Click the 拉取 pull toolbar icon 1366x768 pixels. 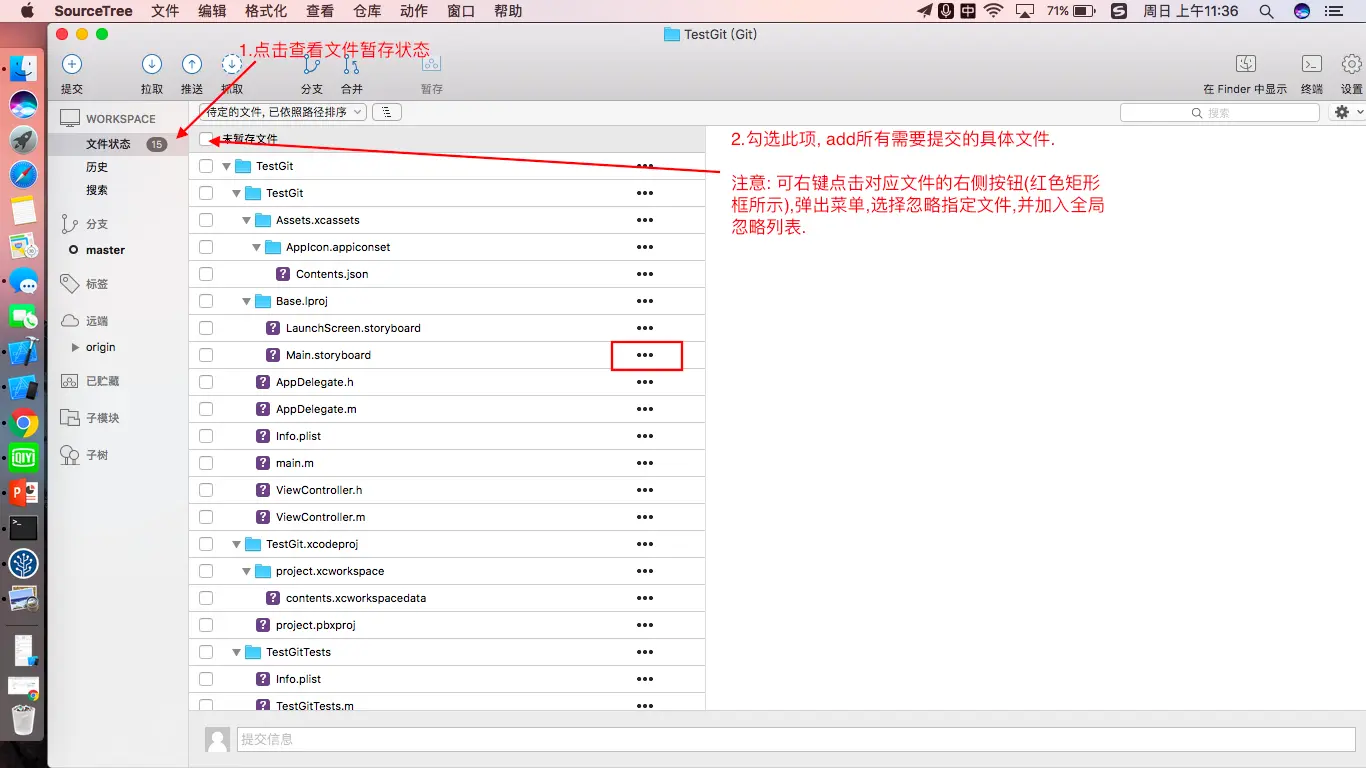tap(152, 65)
